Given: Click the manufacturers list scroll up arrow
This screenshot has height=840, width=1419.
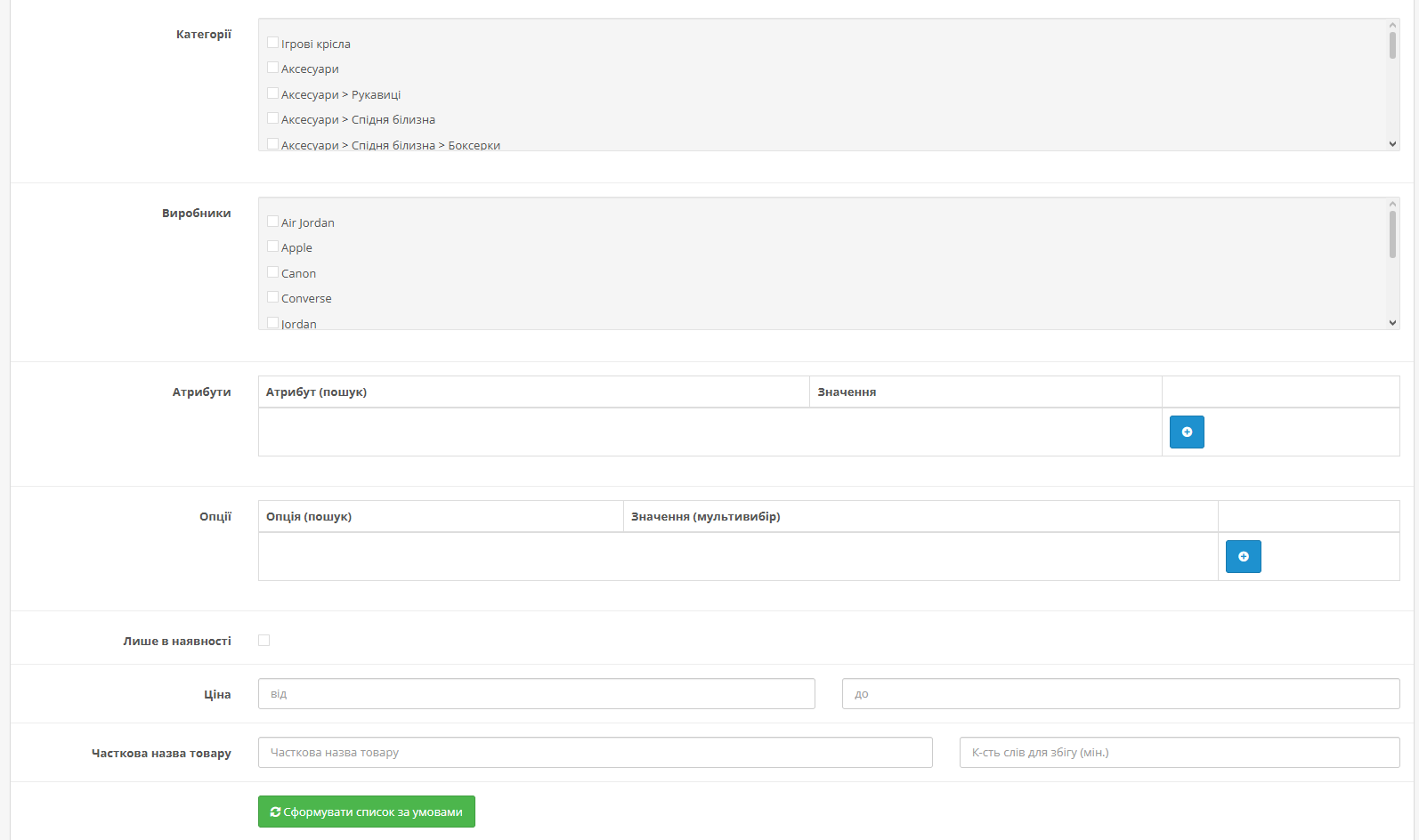Looking at the screenshot, I should point(1393,204).
